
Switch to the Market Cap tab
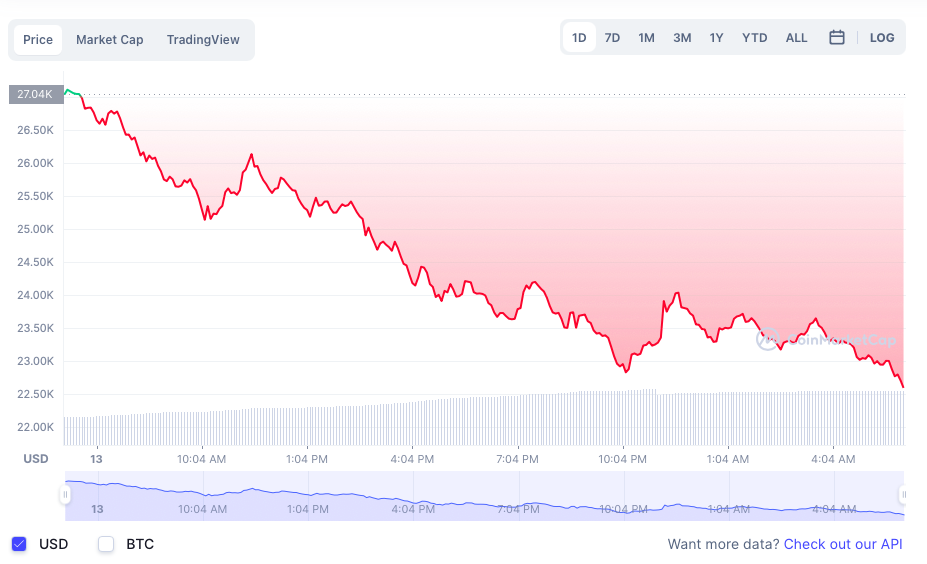pos(109,40)
